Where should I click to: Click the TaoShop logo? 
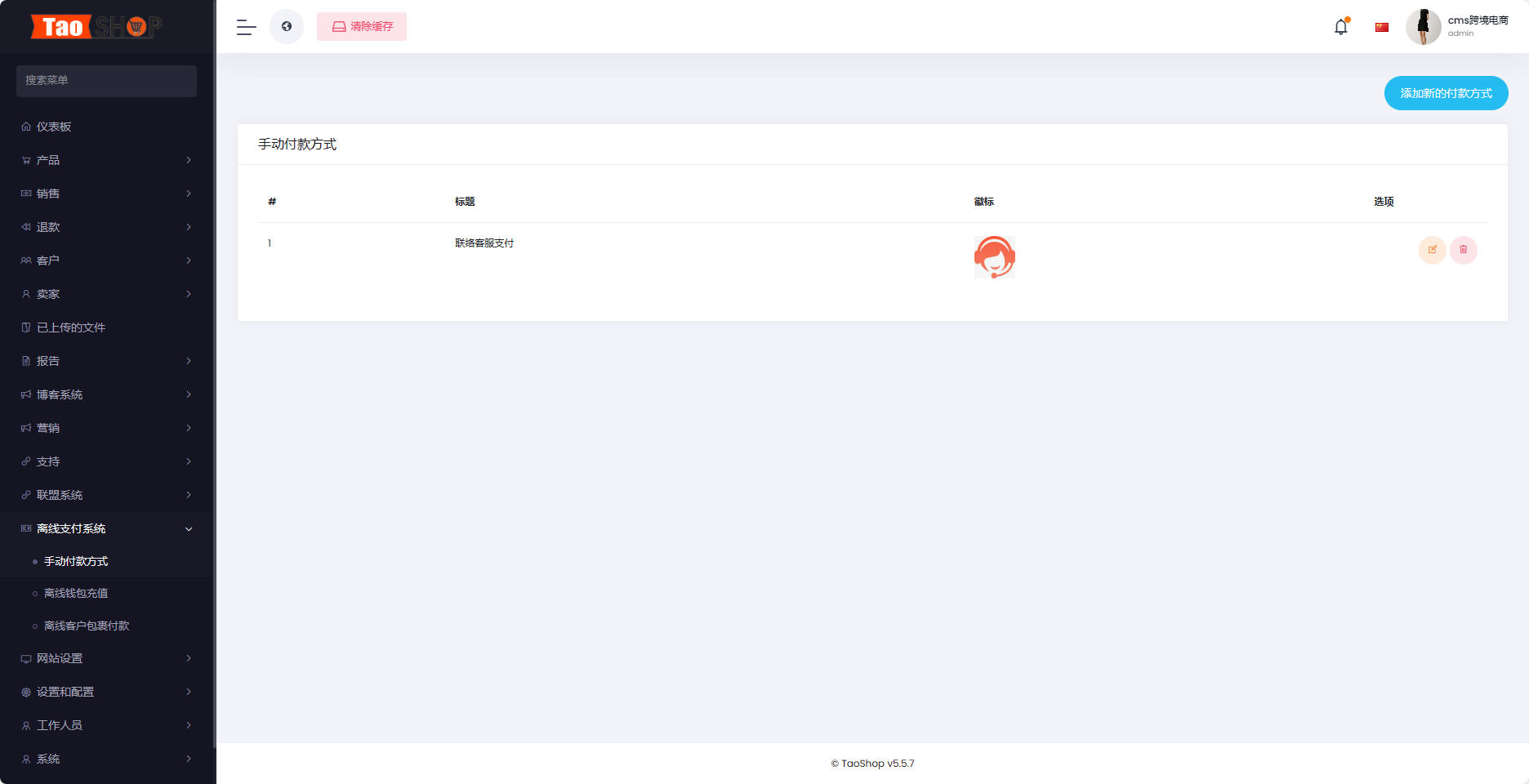click(96, 27)
